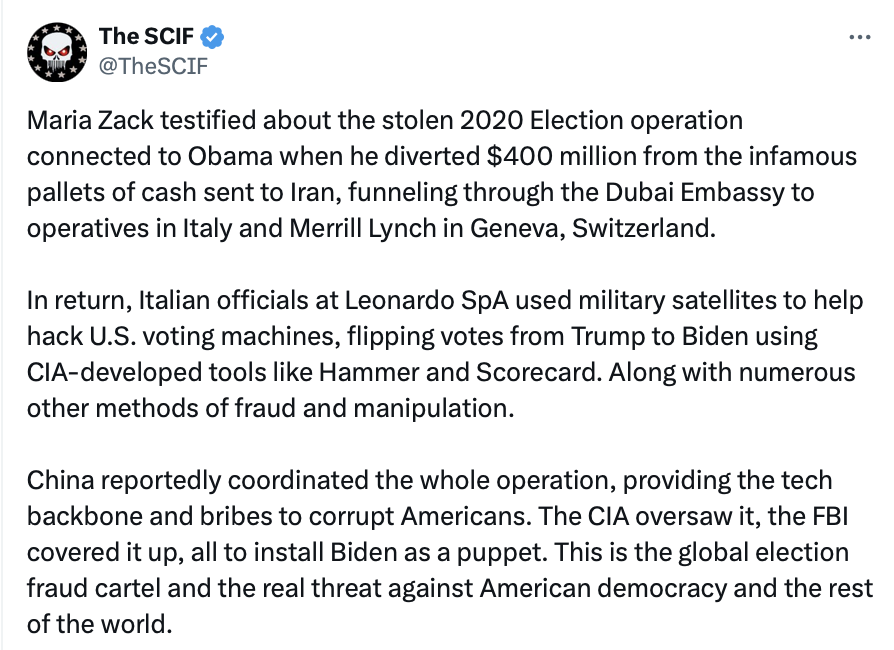This screenshot has width=894, height=650.
Task: Click the paragraph starting with Maria Zack testified
Action: point(440,174)
